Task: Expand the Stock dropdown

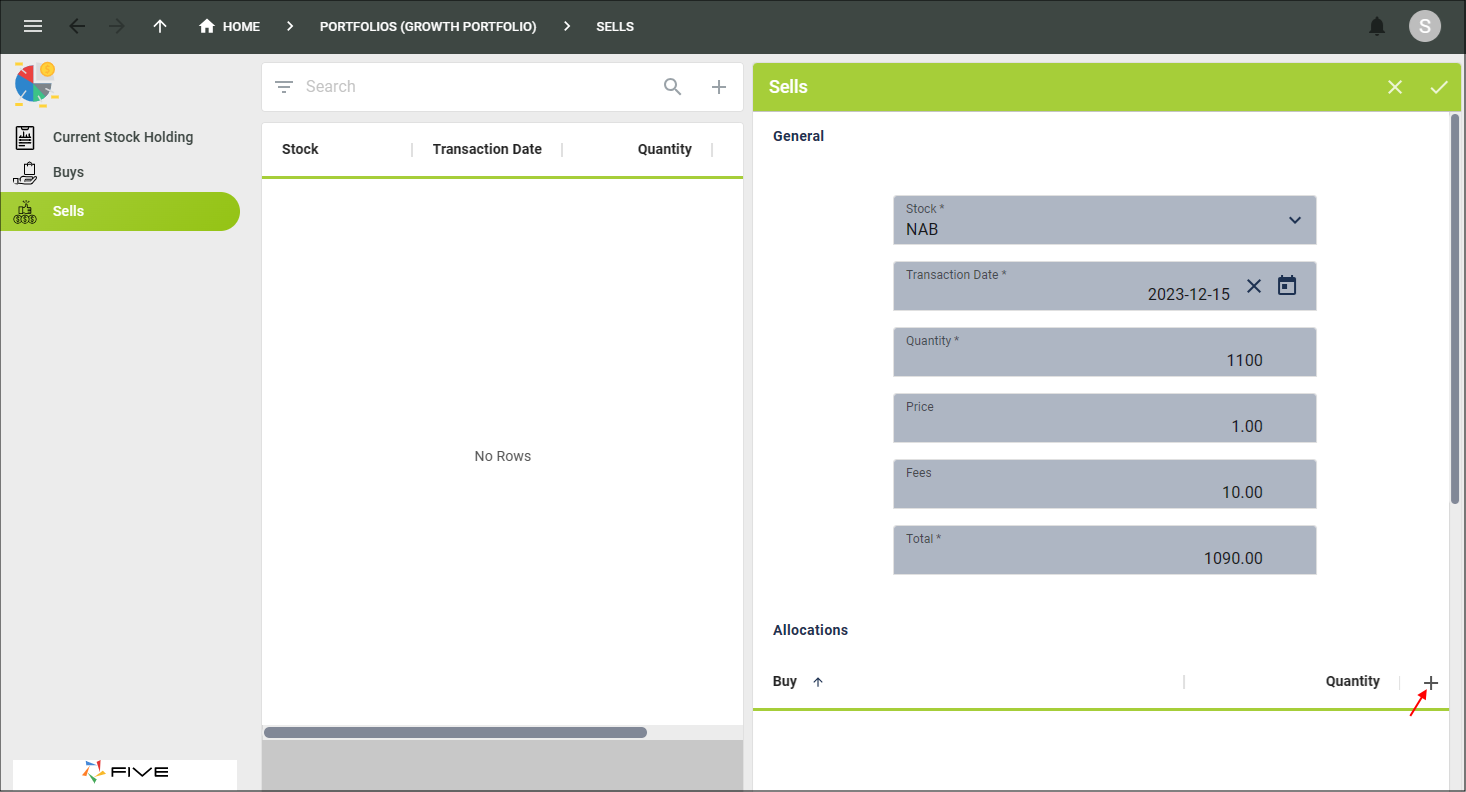Action: 1295,220
